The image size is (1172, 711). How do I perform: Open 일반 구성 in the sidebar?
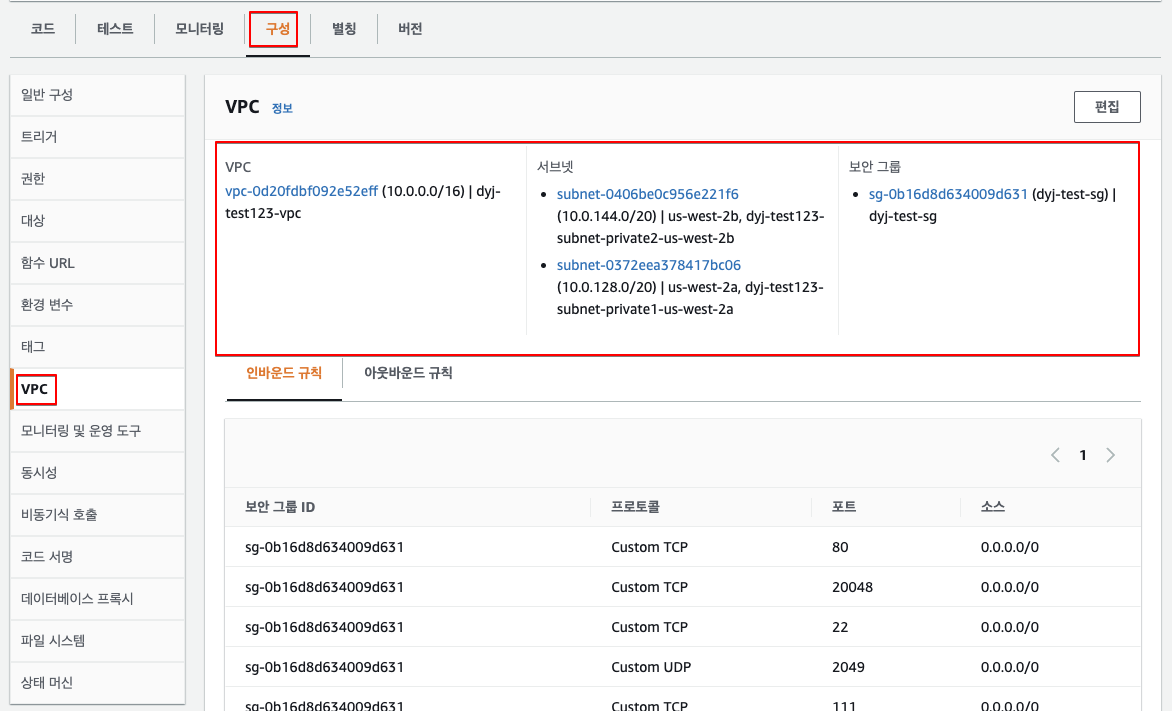coord(47,95)
